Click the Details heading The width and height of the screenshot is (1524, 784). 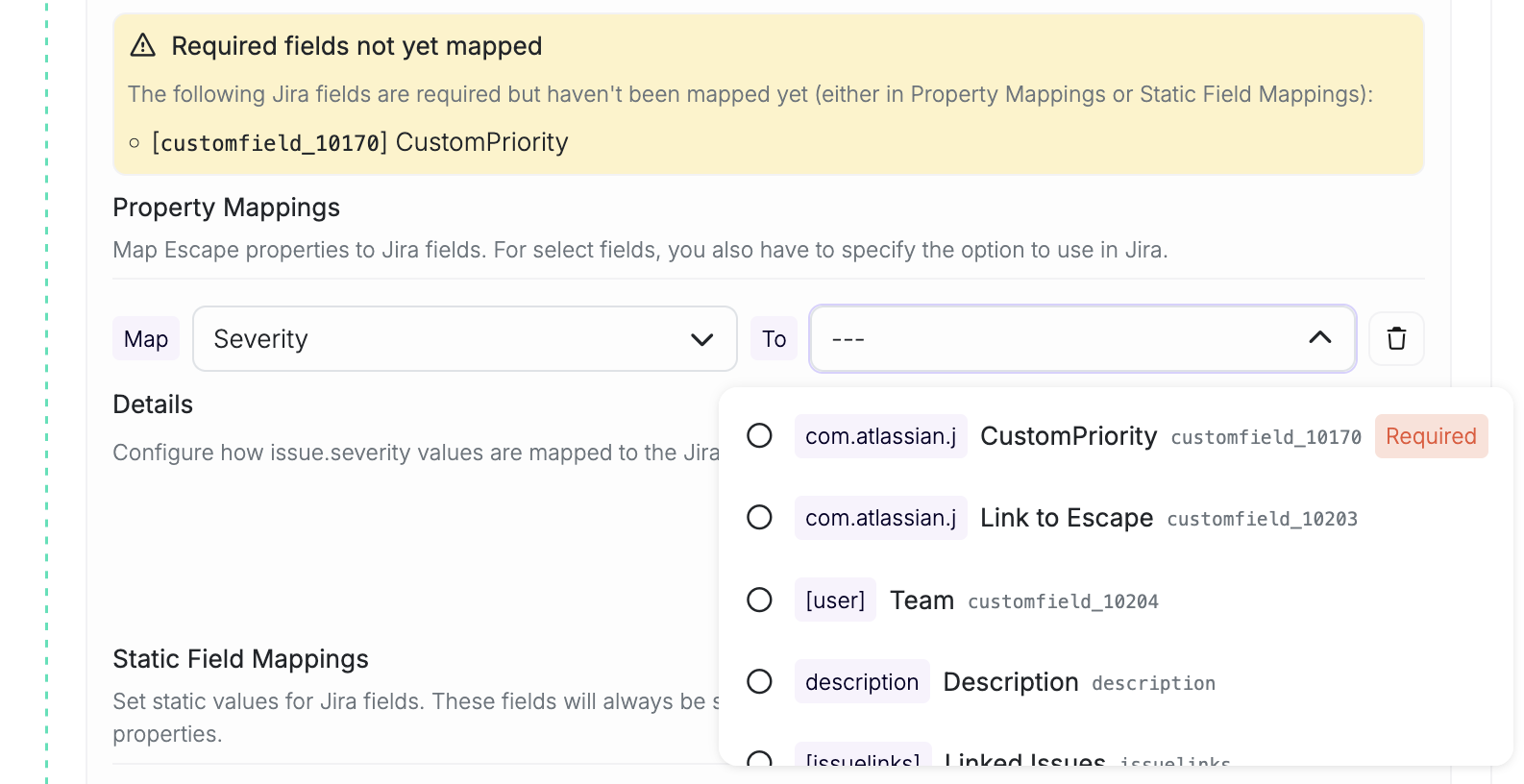point(153,404)
